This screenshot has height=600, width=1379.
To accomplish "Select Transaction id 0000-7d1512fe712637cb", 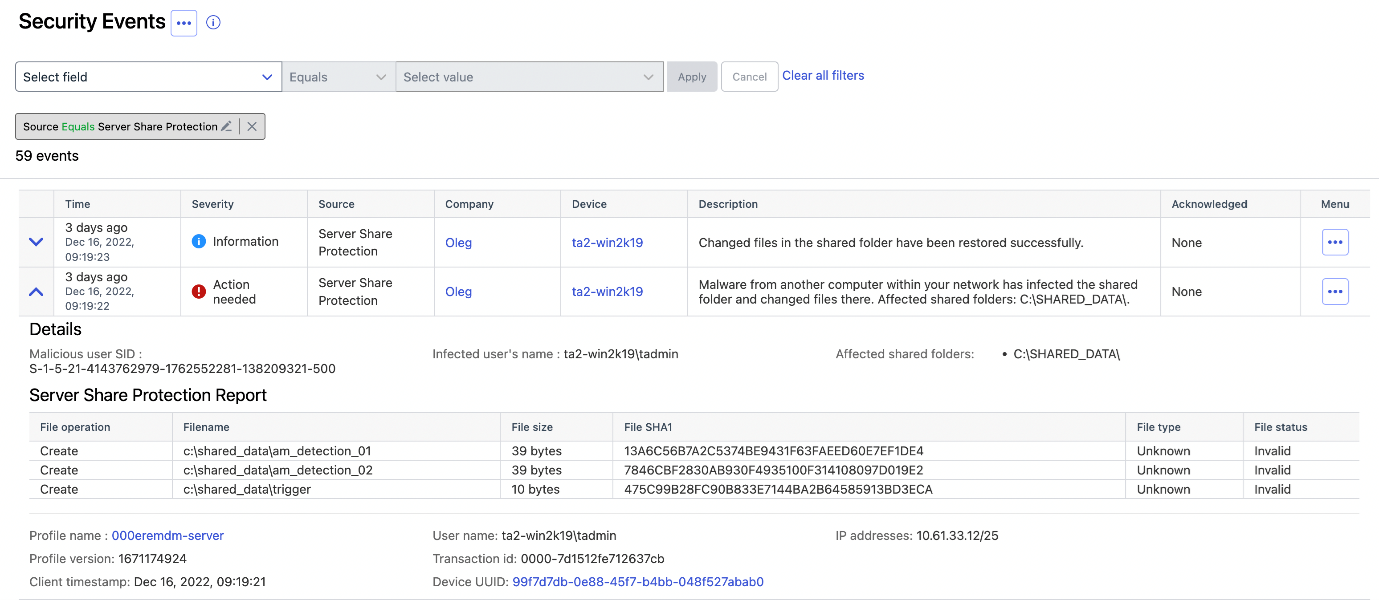I will (x=590, y=558).
